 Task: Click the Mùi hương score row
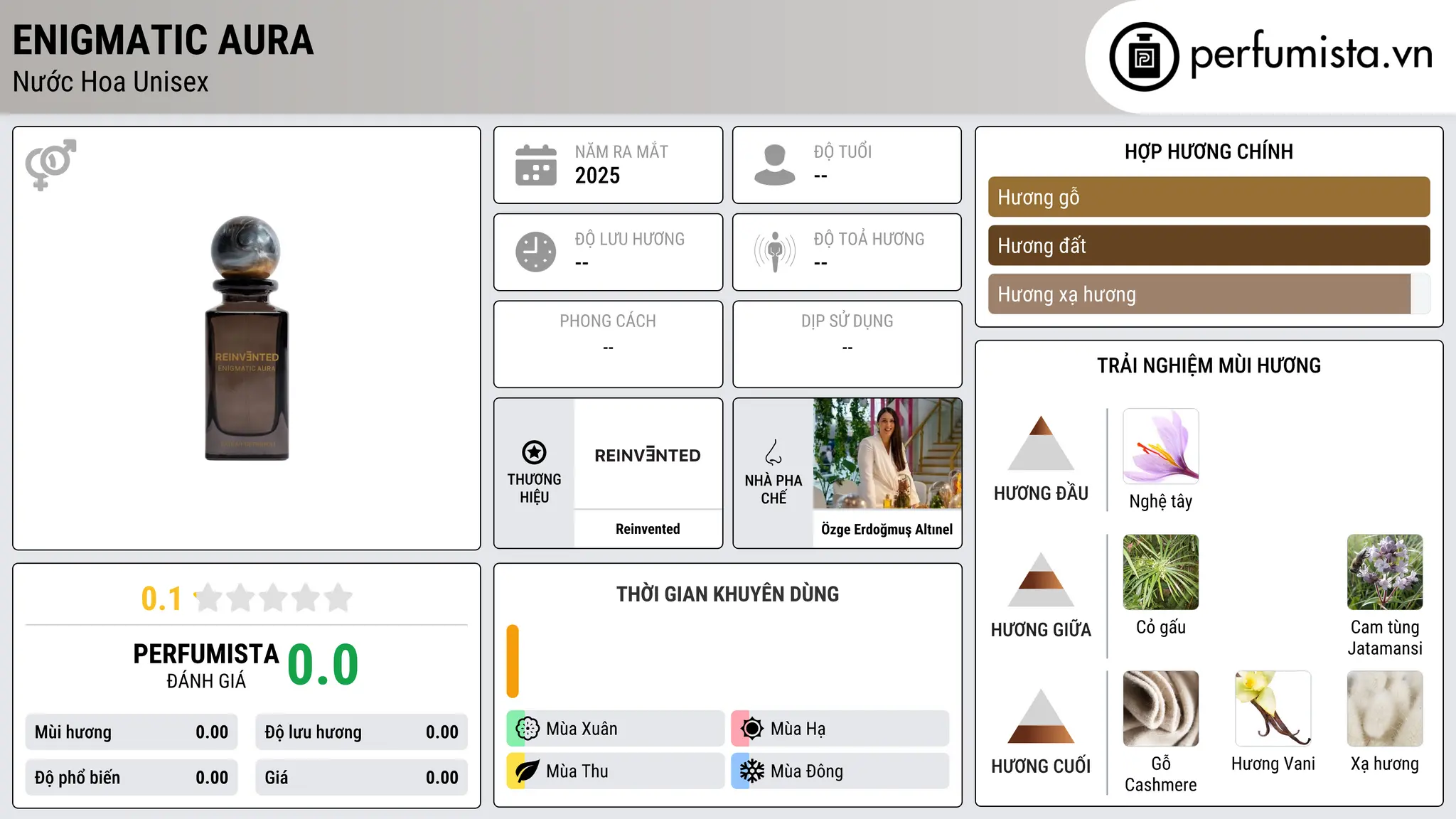pyautogui.click(x=132, y=732)
